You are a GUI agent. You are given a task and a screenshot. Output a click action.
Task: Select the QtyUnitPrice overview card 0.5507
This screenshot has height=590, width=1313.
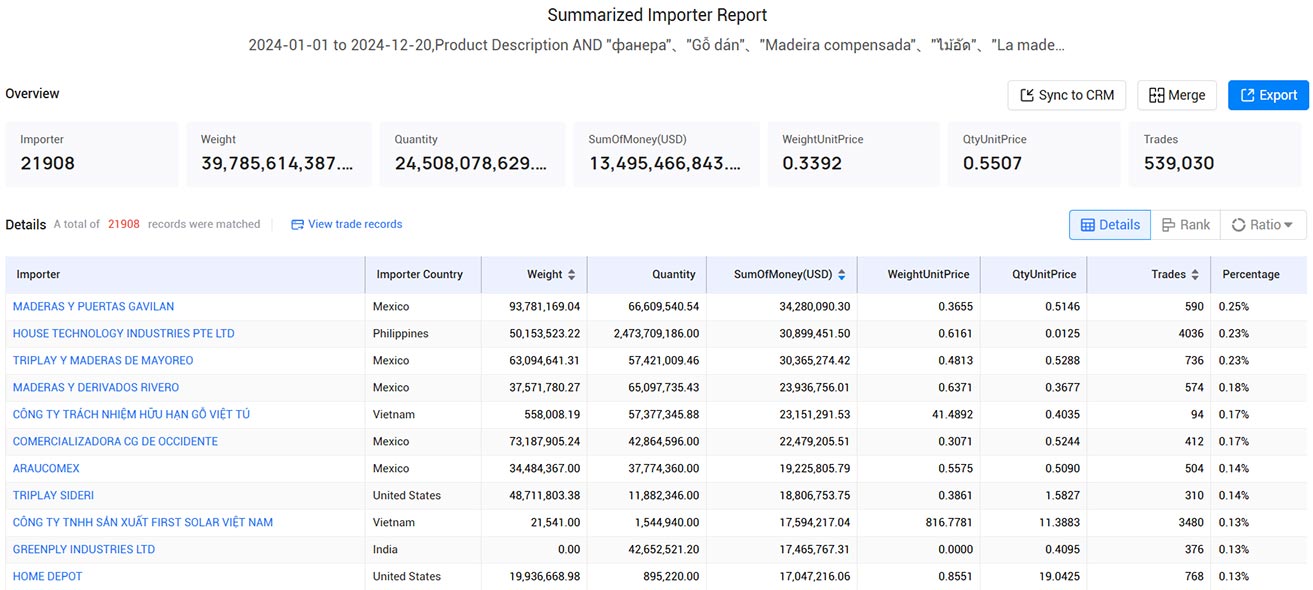[x=1034, y=154]
